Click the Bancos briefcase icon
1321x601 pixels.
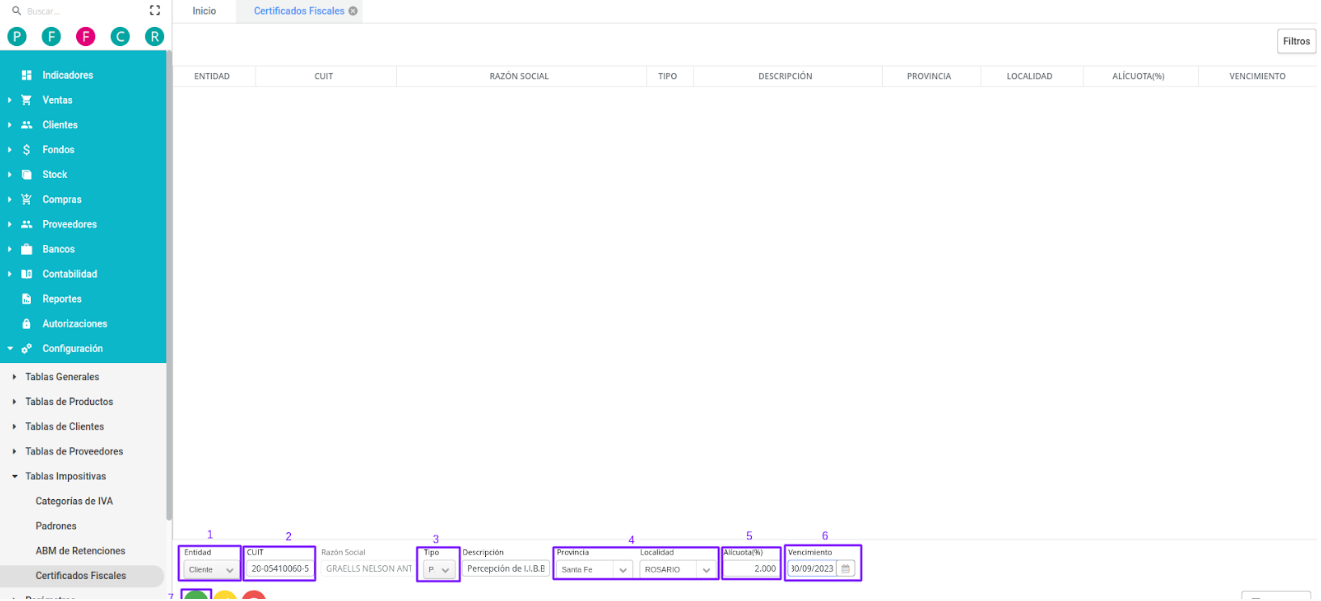pos(27,249)
